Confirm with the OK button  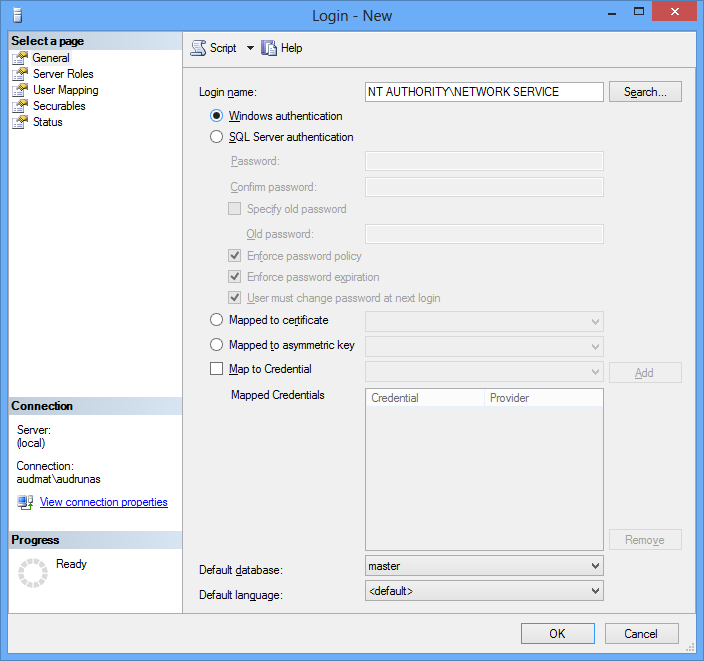558,634
